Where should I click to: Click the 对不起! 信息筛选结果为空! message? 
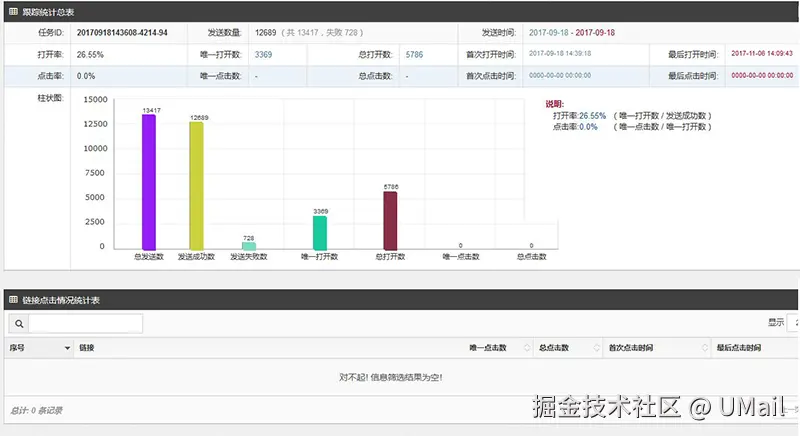(x=390, y=377)
